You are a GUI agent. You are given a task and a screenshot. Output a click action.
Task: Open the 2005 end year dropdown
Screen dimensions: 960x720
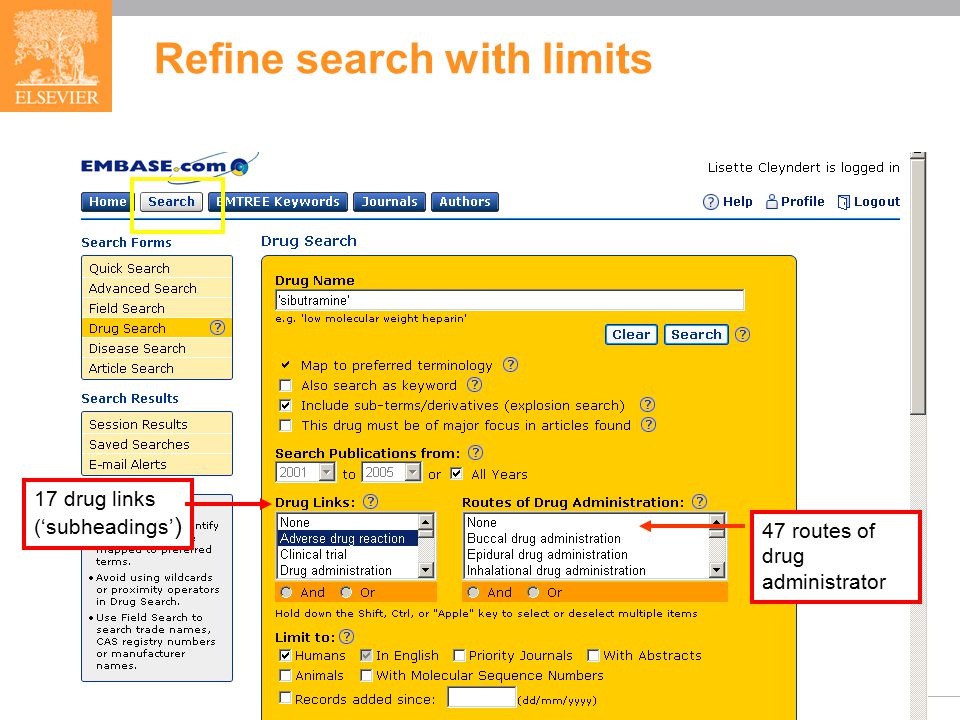coord(413,472)
